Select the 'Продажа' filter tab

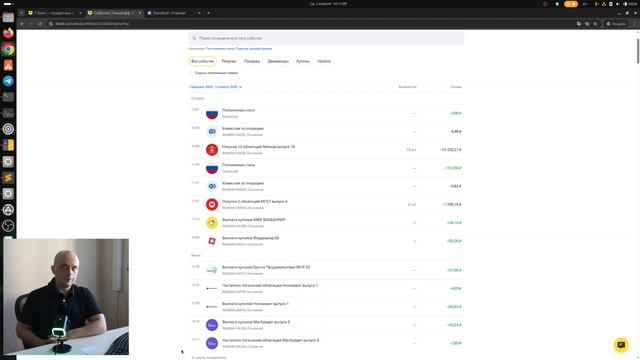pyautogui.click(x=252, y=61)
